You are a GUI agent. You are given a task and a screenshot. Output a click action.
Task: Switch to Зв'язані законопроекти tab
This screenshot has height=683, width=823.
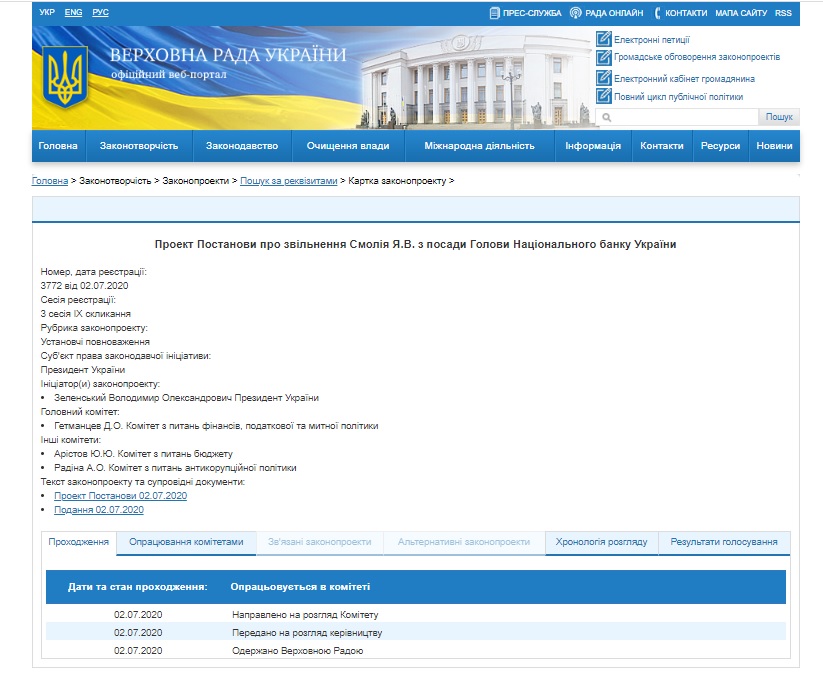[320, 542]
